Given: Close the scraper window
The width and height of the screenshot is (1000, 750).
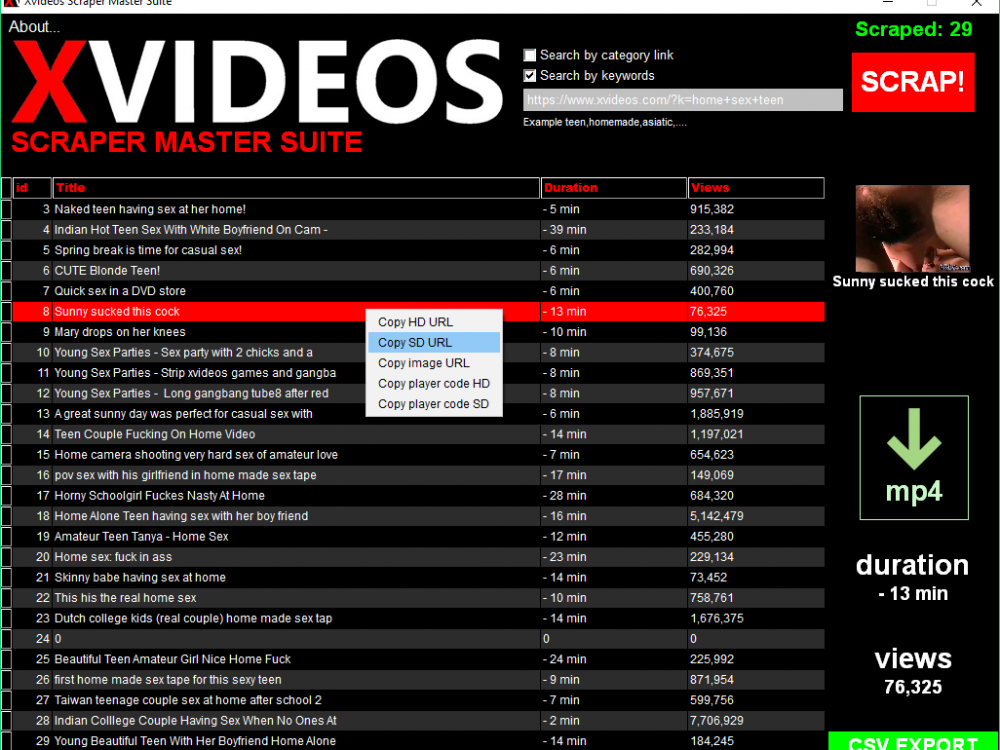Looking at the screenshot, I should coord(976,3).
